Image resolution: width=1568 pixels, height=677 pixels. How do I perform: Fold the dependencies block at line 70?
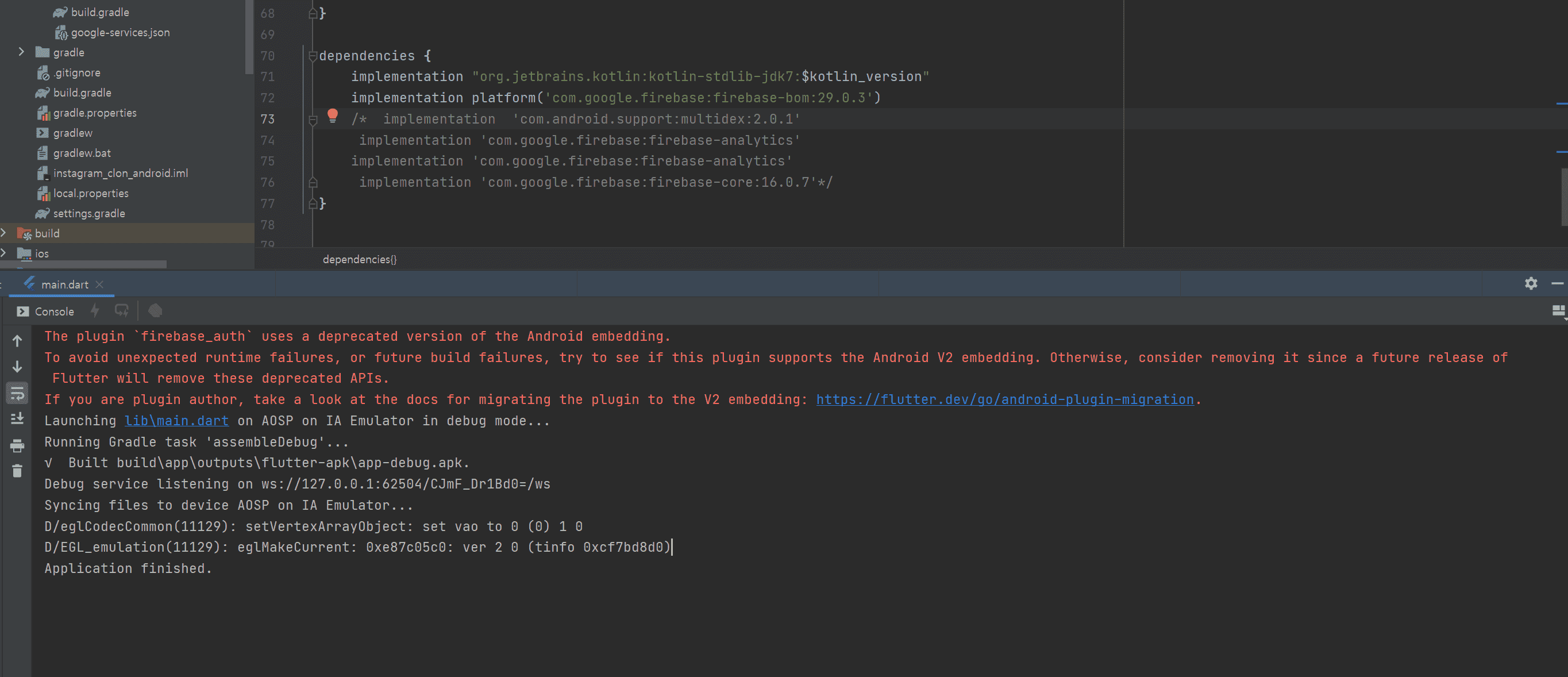[313, 56]
